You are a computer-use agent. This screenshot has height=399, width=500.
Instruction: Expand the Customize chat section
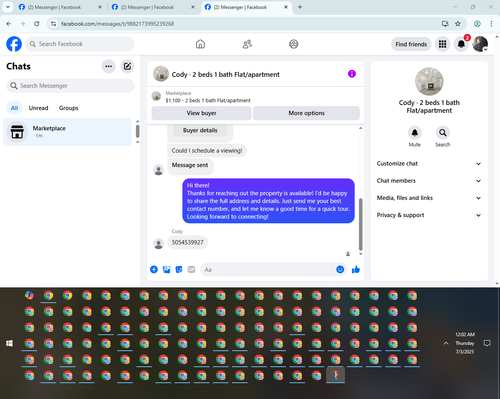tap(429, 164)
